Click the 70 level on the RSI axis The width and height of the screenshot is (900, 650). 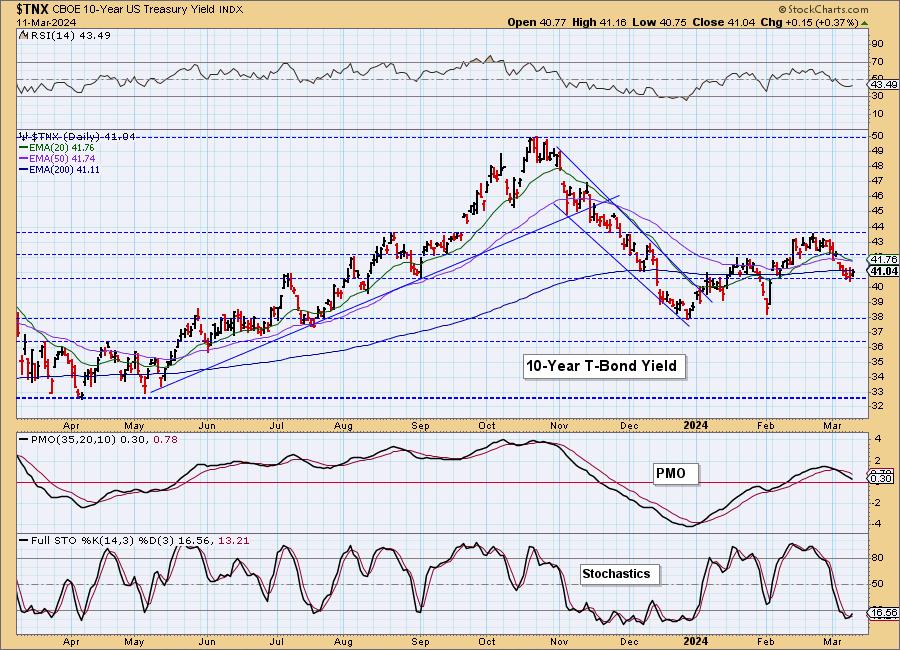(x=878, y=62)
